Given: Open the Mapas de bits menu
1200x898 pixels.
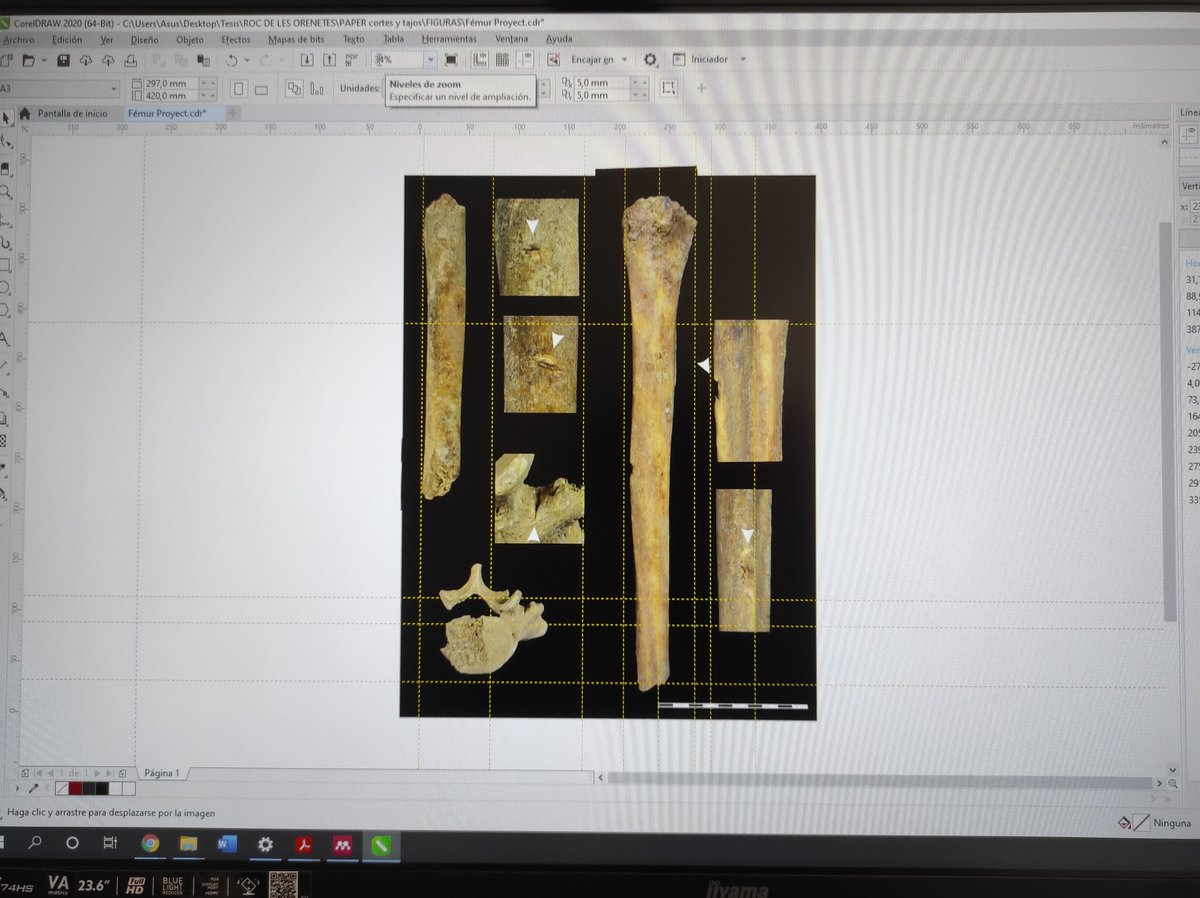Looking at the screenshot, I should pyautogui.click(x=298, y=38).
